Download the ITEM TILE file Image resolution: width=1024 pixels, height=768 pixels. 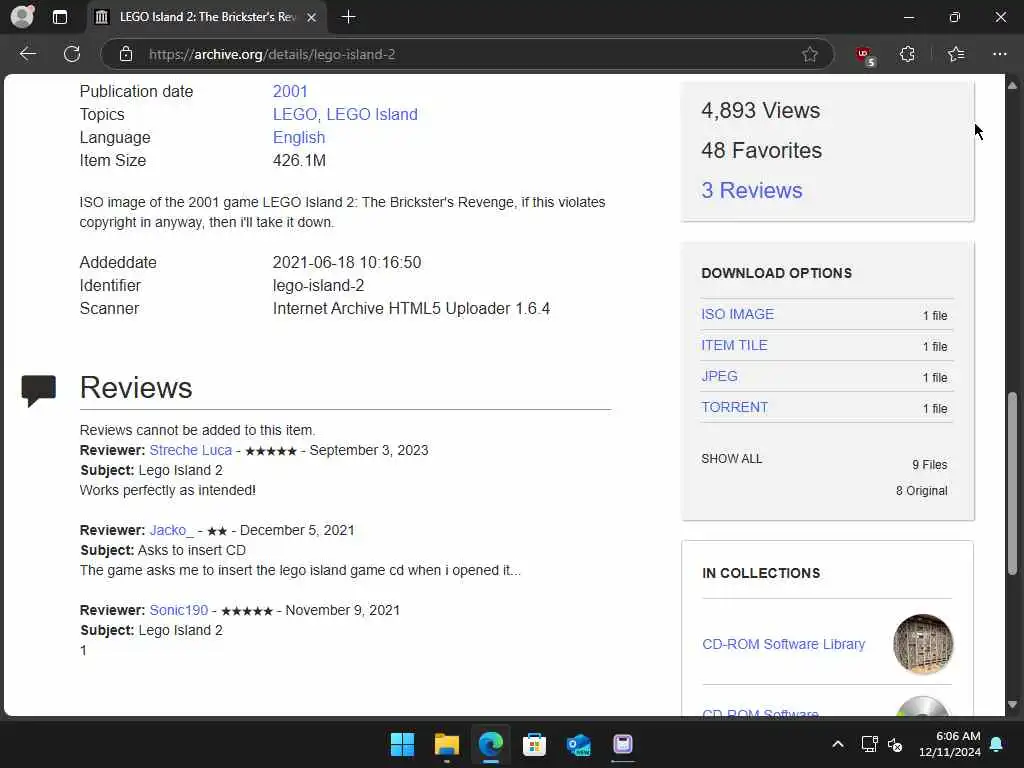tap(734, 345)
